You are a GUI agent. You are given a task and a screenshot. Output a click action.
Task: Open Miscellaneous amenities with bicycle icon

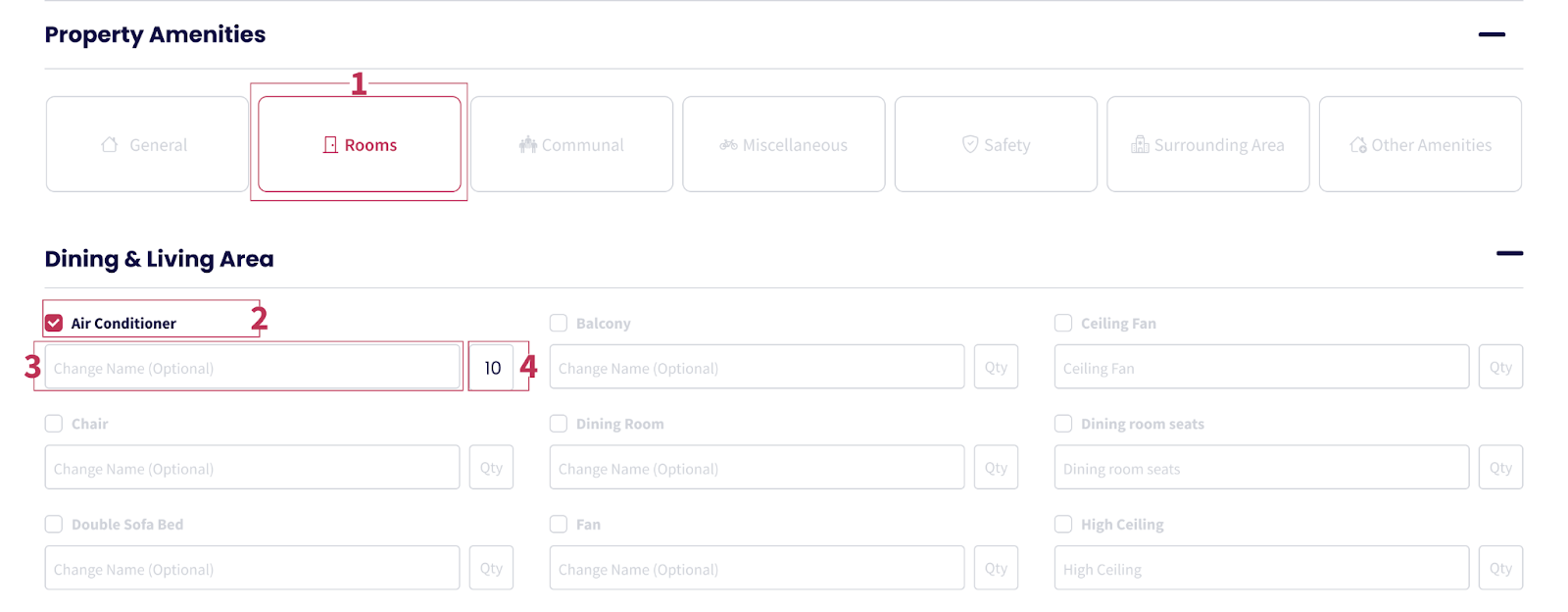[784, 144]
